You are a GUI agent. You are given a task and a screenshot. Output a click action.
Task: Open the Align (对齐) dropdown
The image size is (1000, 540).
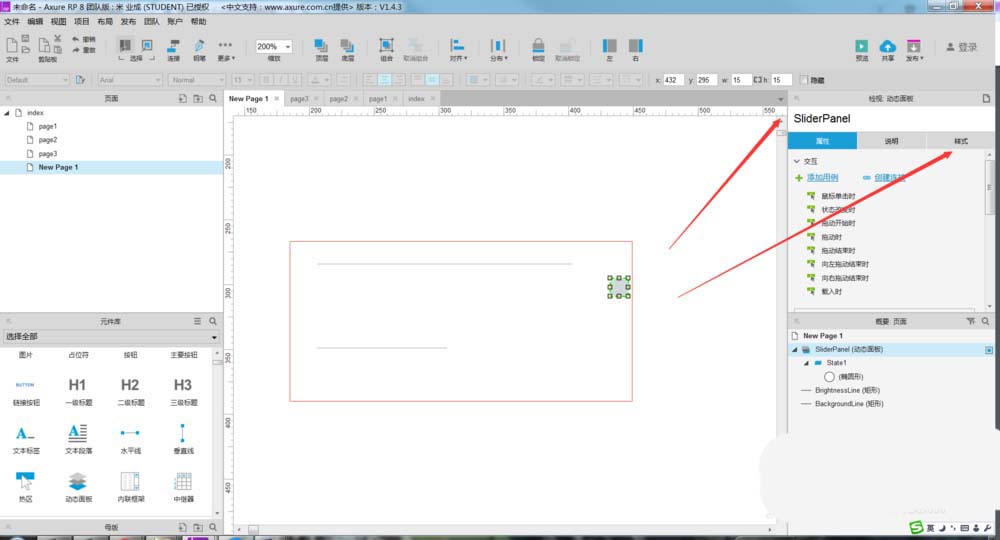point(458,50)
